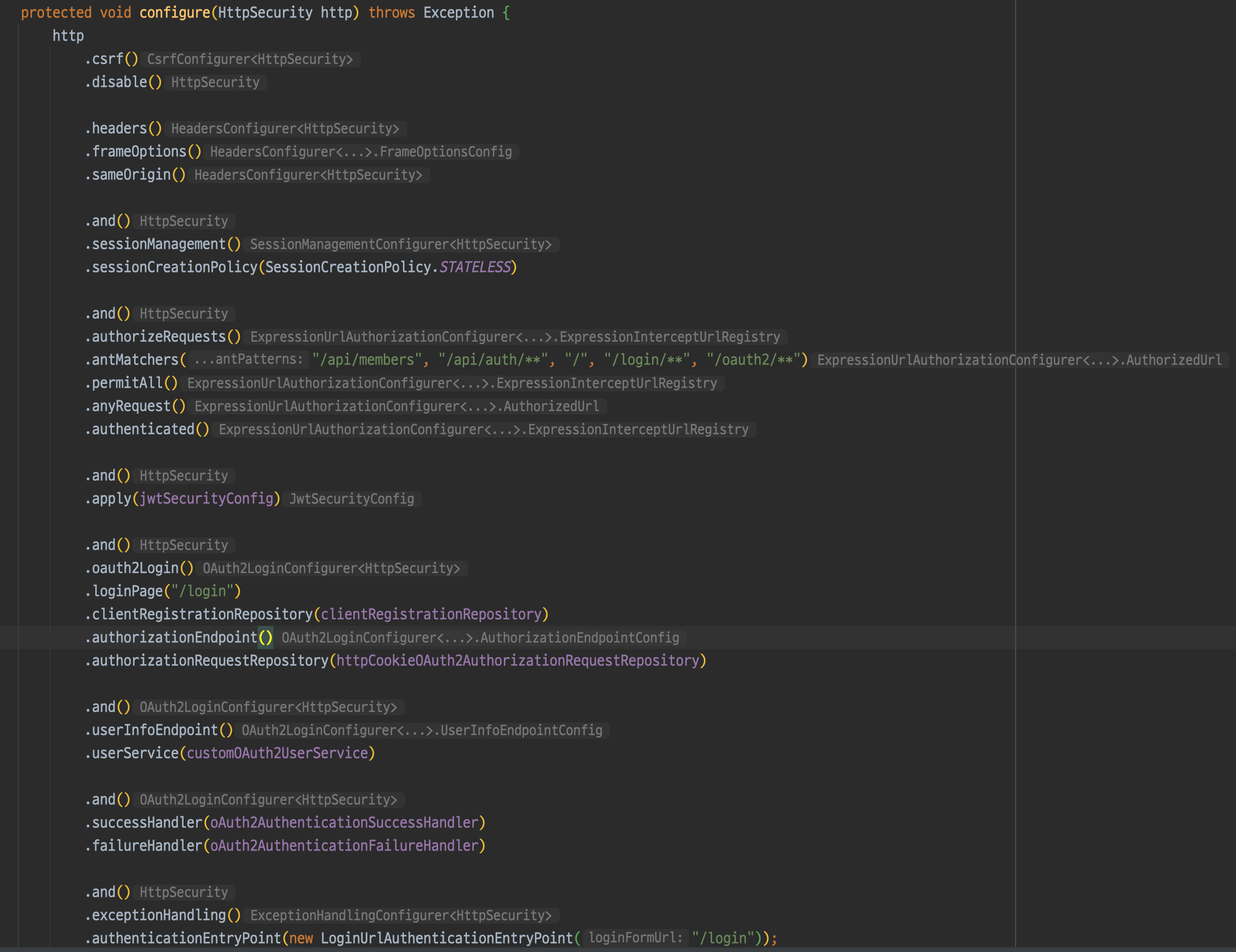Click the STATELESS enum constant
Image resolution: width=1236 pixels, height=952 pixels.
click(475, 267)
